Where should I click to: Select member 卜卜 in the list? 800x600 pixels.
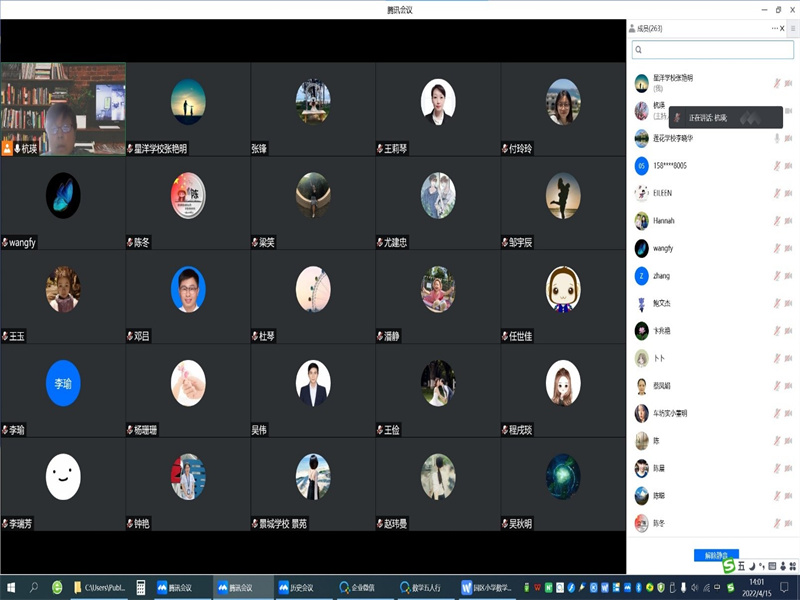[713, 358]
